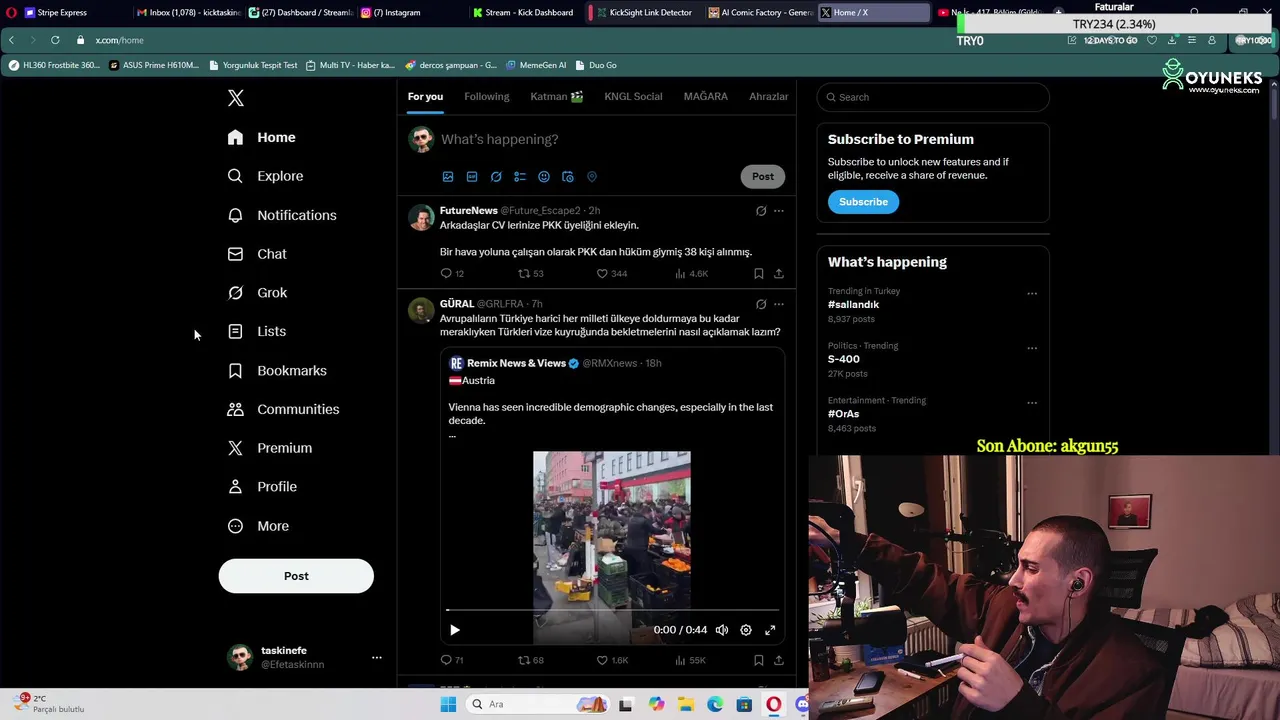Click Grok icon on GÜRAL post
The image size is (1280, 720).
tap(761, 304)
